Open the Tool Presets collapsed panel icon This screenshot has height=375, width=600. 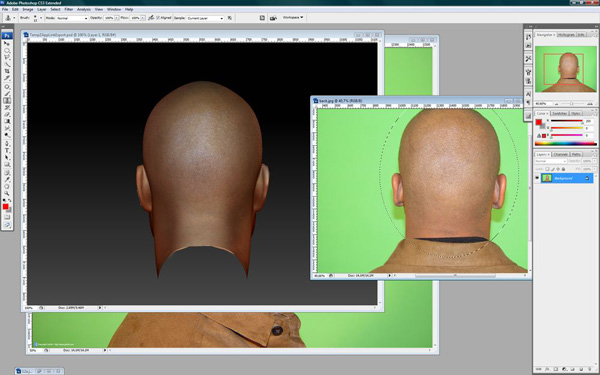point(528,59)
